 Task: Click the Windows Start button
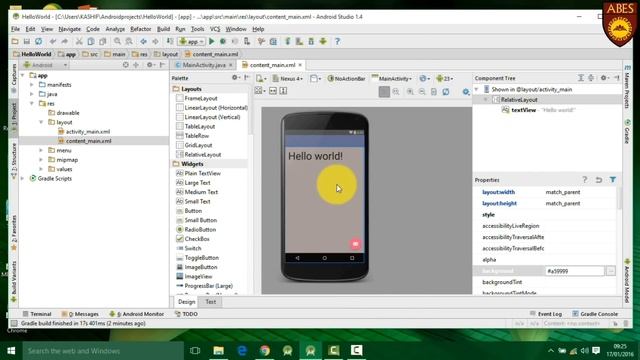coord(11,351)
